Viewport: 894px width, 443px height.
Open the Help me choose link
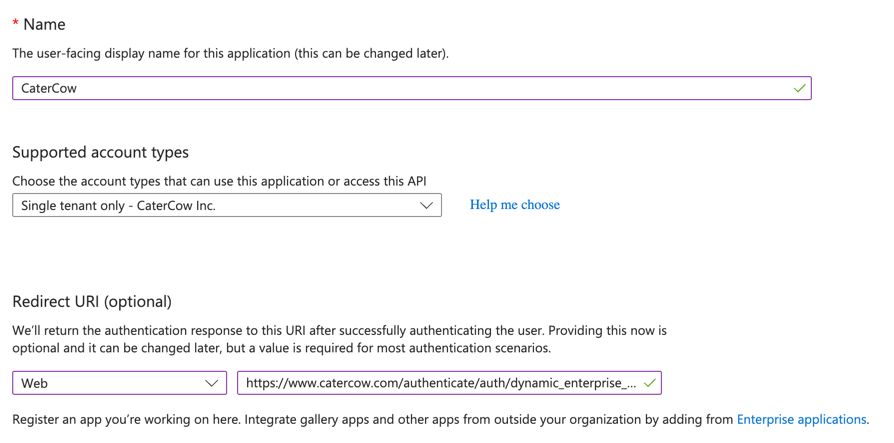click(514, 205)
